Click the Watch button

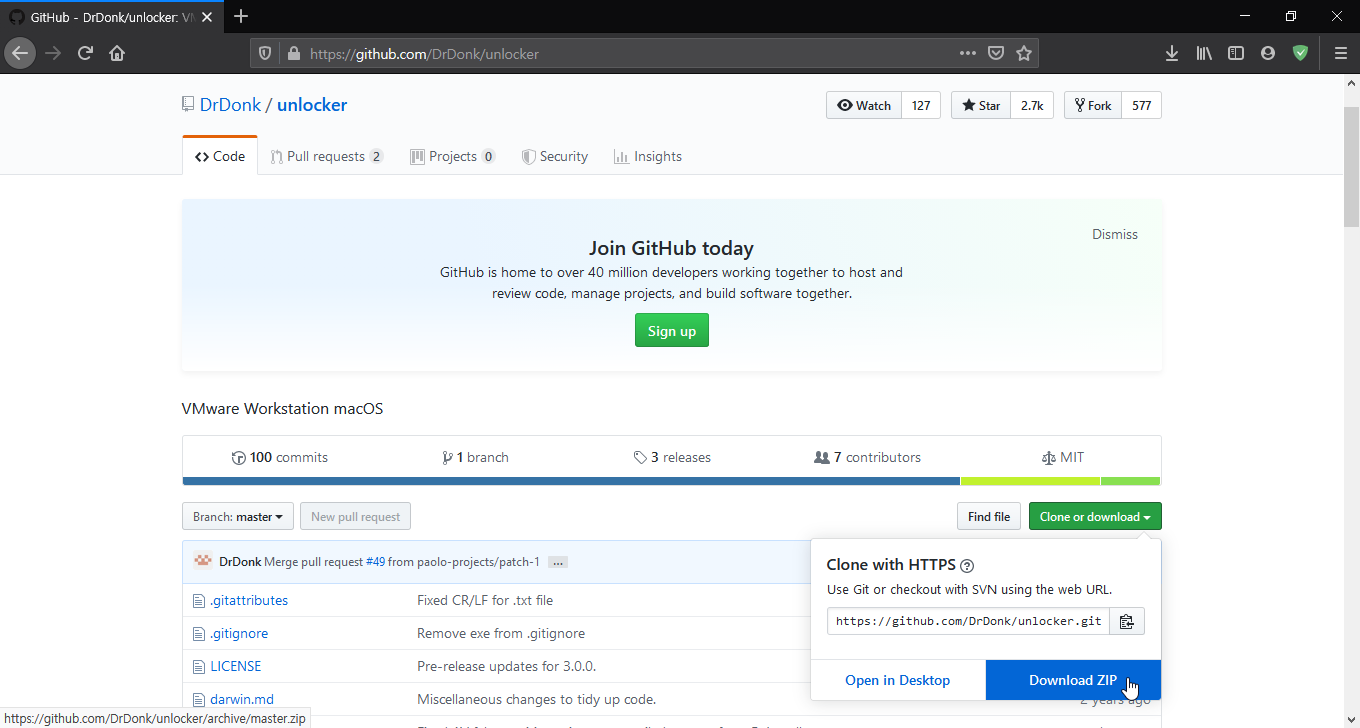pyautogui.click(x=864, y=105)
